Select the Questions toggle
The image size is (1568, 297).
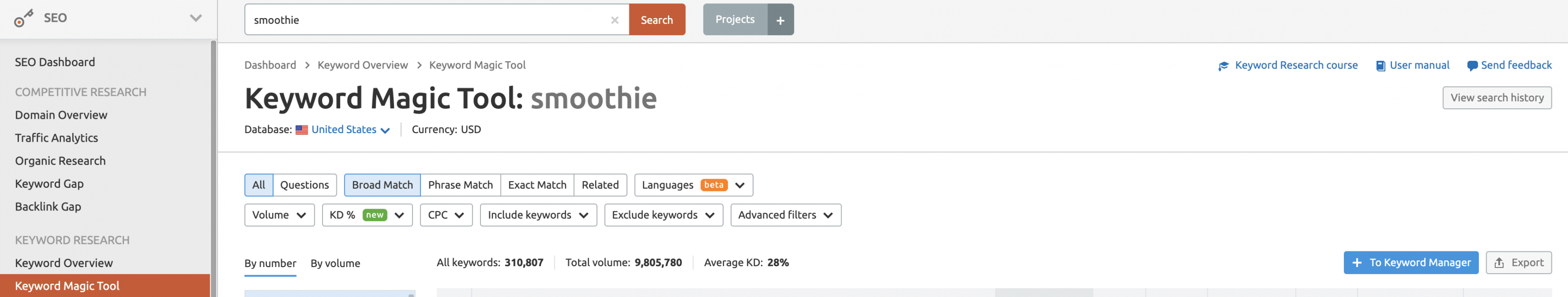tap(304, 185)
